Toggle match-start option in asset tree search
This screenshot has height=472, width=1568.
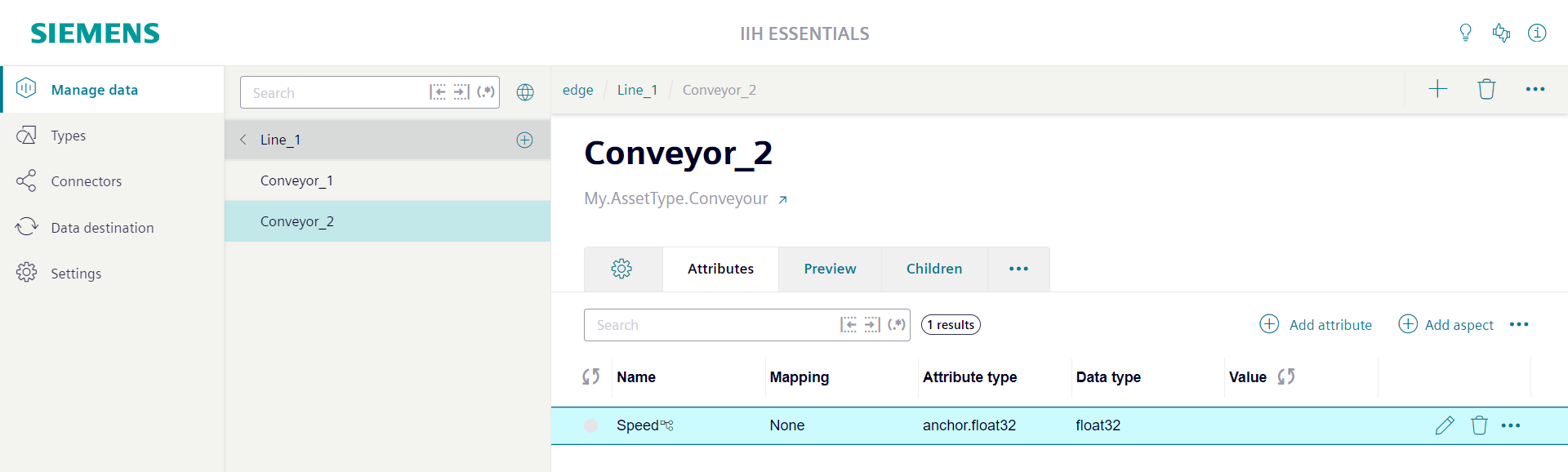pyautogui.click(x=438, y=92)
